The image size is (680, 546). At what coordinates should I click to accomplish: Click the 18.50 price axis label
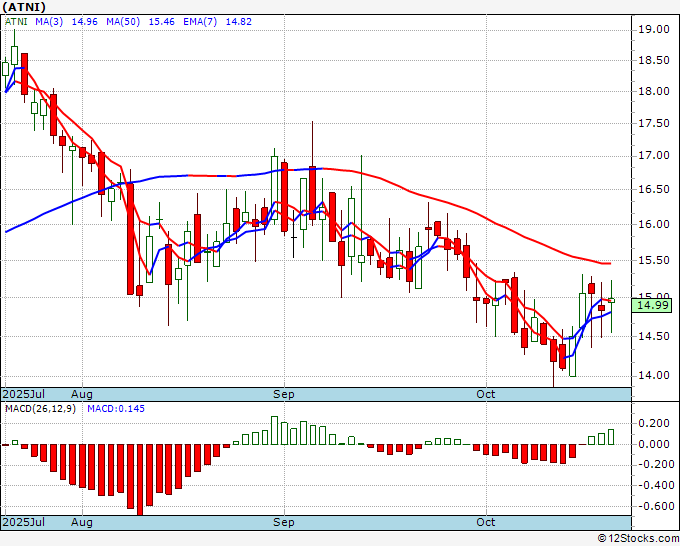[654, 60]
